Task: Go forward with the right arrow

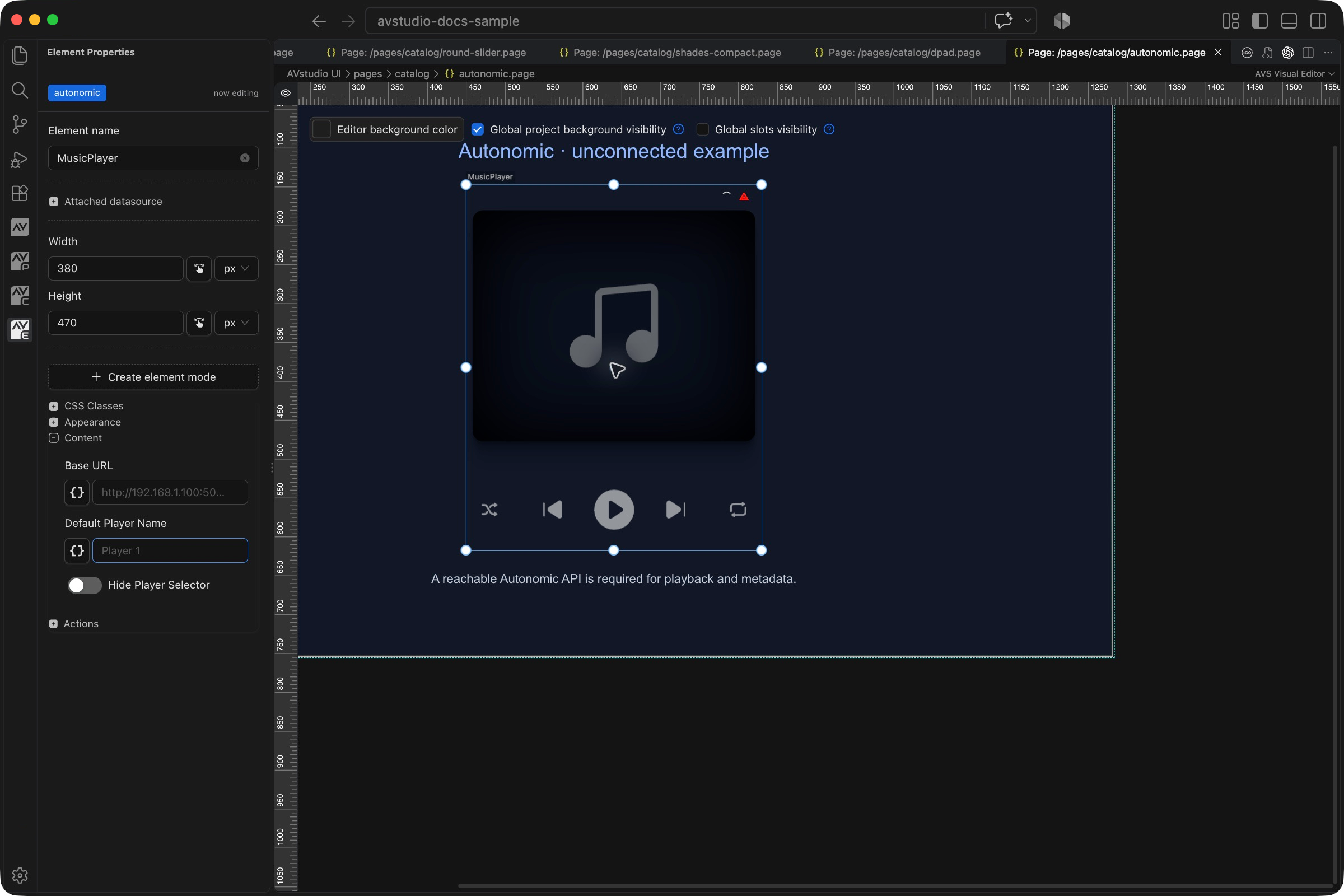Action: coord(348,21)
